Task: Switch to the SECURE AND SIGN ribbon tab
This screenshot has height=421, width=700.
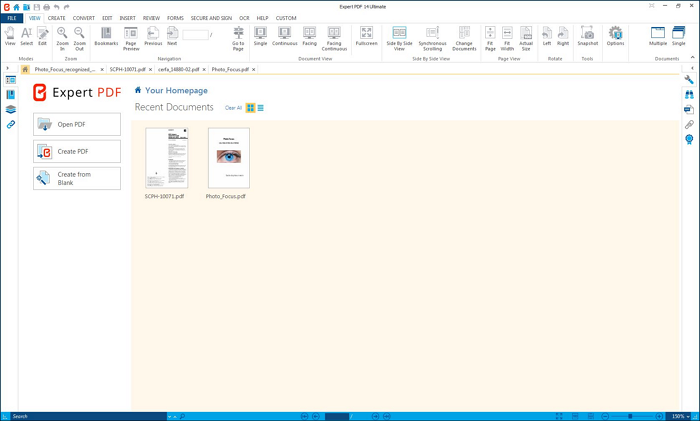Action: [x=211, y=18]
